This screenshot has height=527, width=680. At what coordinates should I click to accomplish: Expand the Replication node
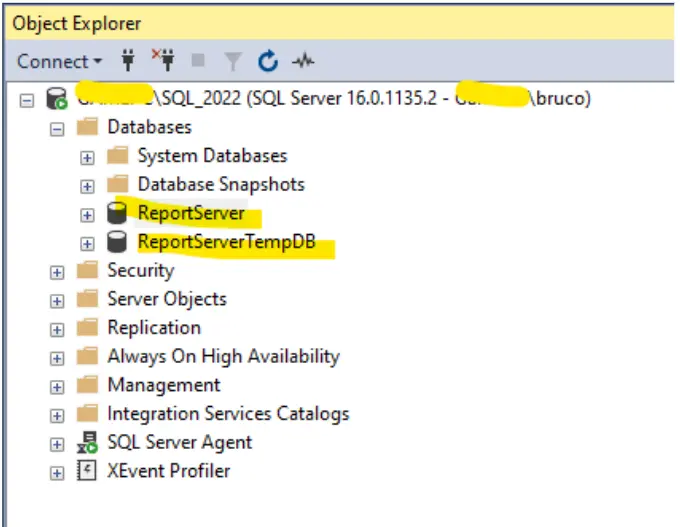pyautogui.click(x=57, y=330)
